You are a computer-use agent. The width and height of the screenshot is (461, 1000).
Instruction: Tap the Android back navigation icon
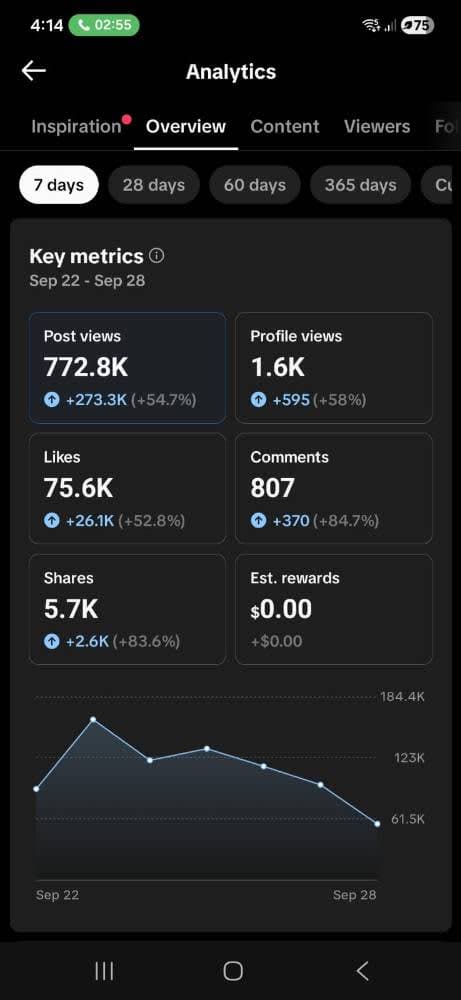362,971
